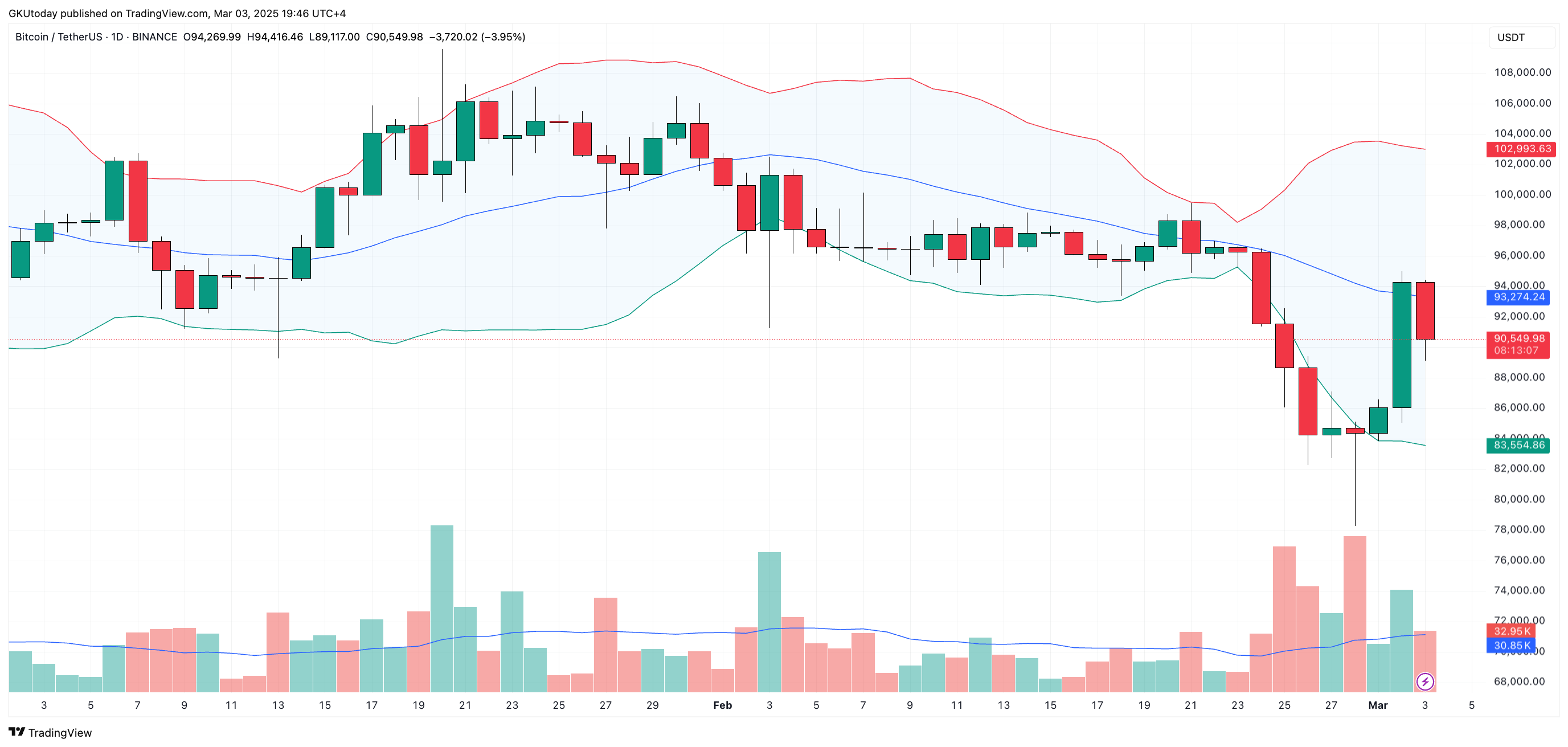Click the published header text GKUtoday
This screenshot has height=747, width=1568.
(33, 14)
